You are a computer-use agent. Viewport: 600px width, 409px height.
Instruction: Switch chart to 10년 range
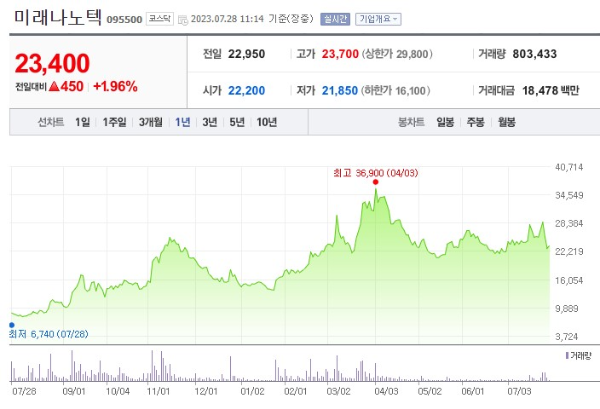[x=266, y=122]
